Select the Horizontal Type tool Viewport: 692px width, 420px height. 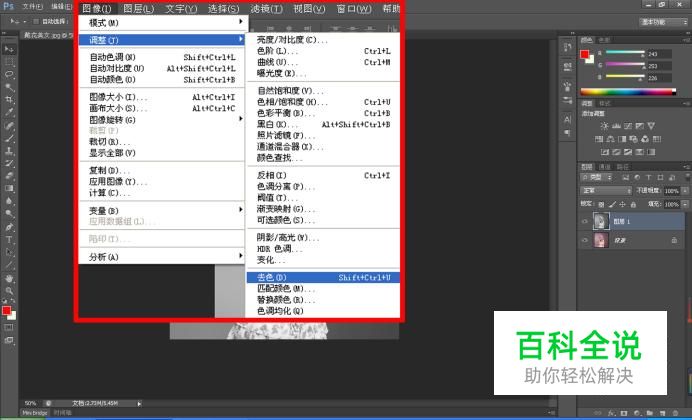point(9,240)
